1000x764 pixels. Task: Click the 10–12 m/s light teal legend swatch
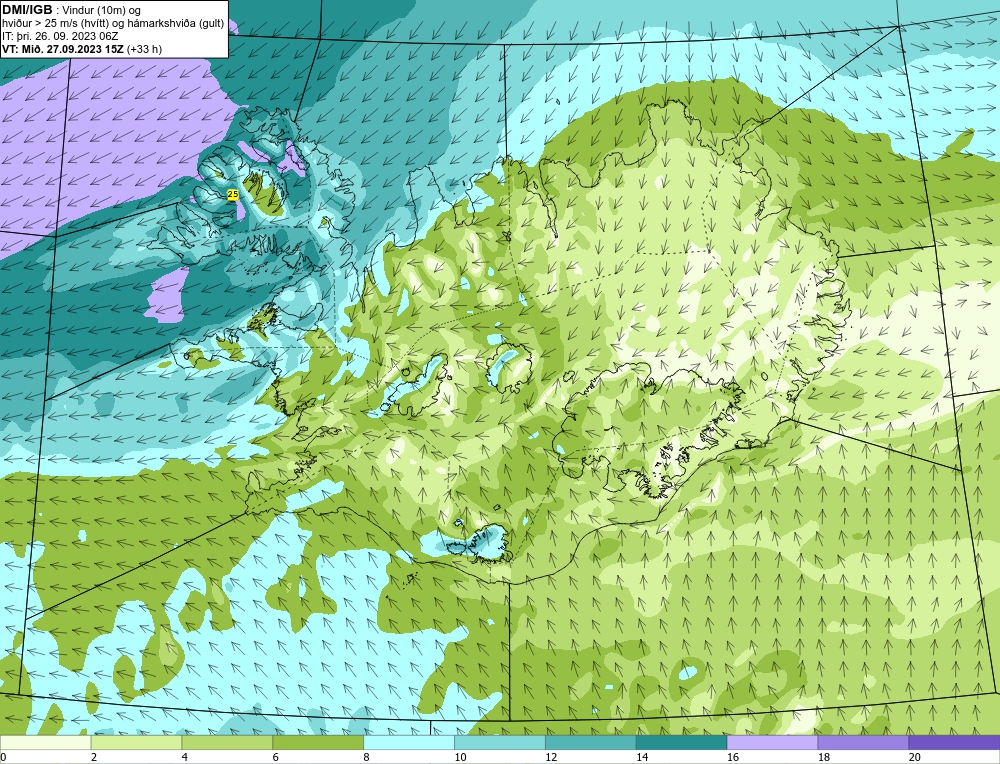point(500,742)
